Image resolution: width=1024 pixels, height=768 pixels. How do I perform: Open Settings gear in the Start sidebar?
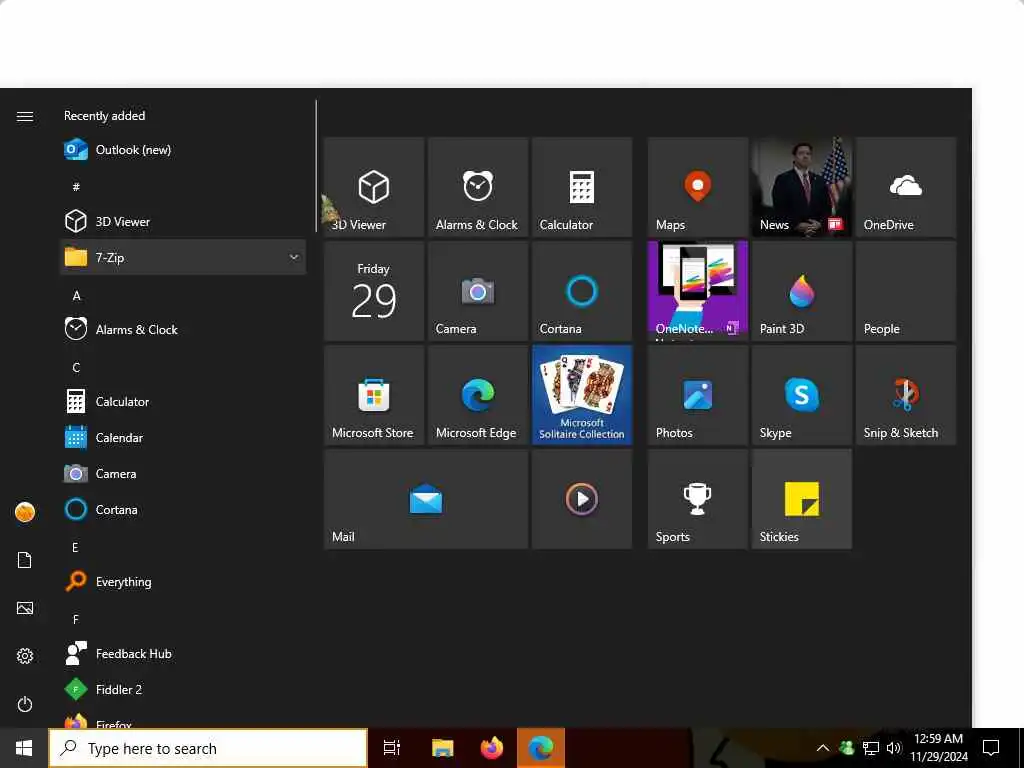coord(25,656)
